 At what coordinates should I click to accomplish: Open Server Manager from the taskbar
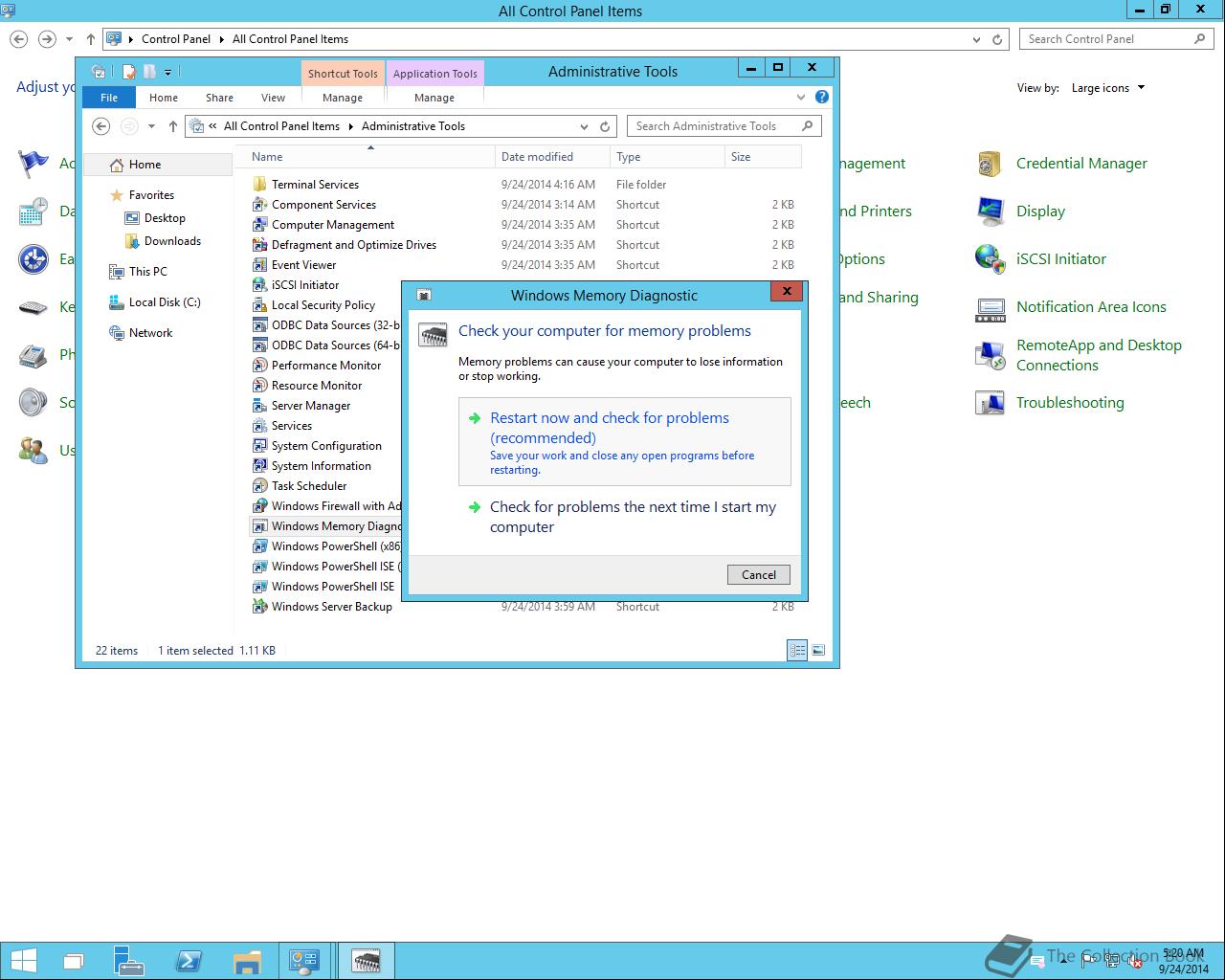(x=128, y=961)
